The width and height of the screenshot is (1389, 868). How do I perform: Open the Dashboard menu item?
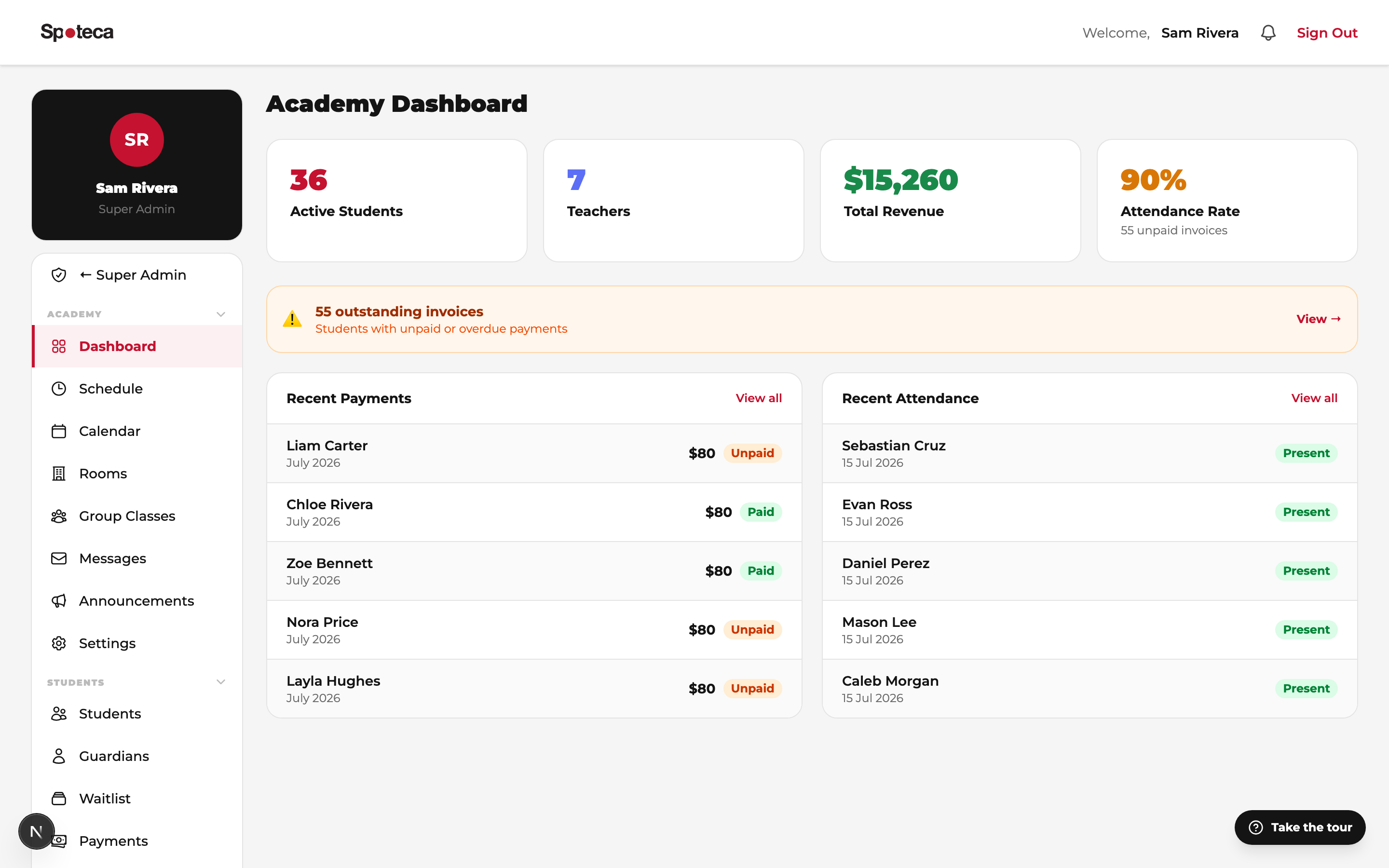point(136,346)
